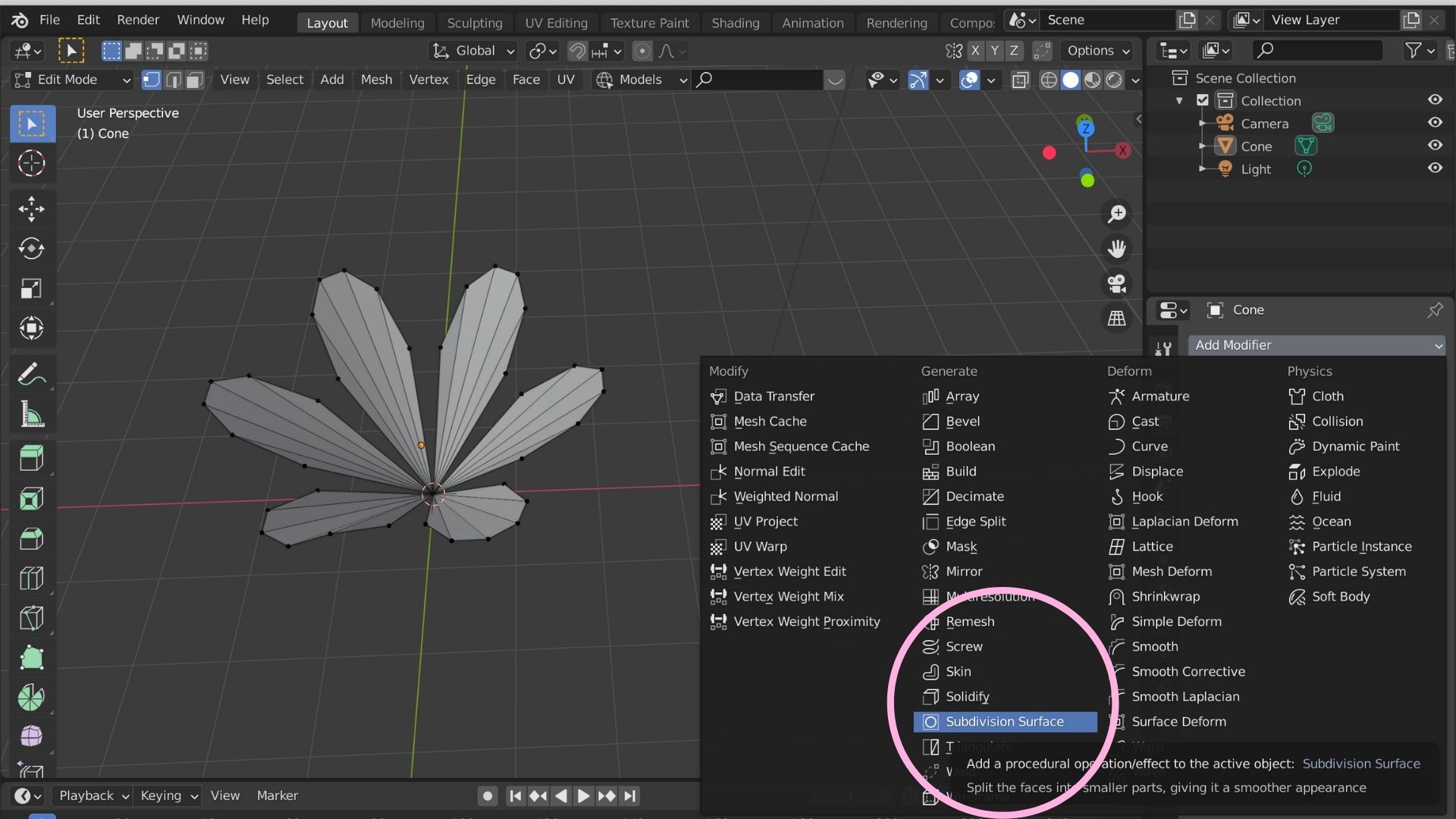Activate the Rotate tool
Viewport: 1456px width, 819px height.
tap(32, 249)
